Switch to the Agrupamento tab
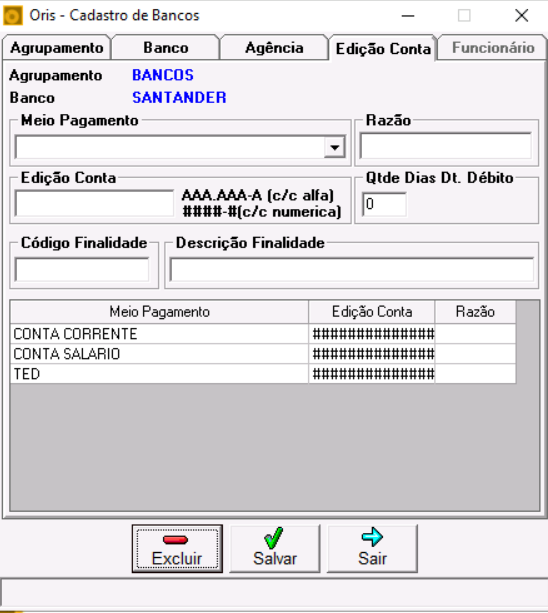Screen dimensions: 548x613 (57, 48)
